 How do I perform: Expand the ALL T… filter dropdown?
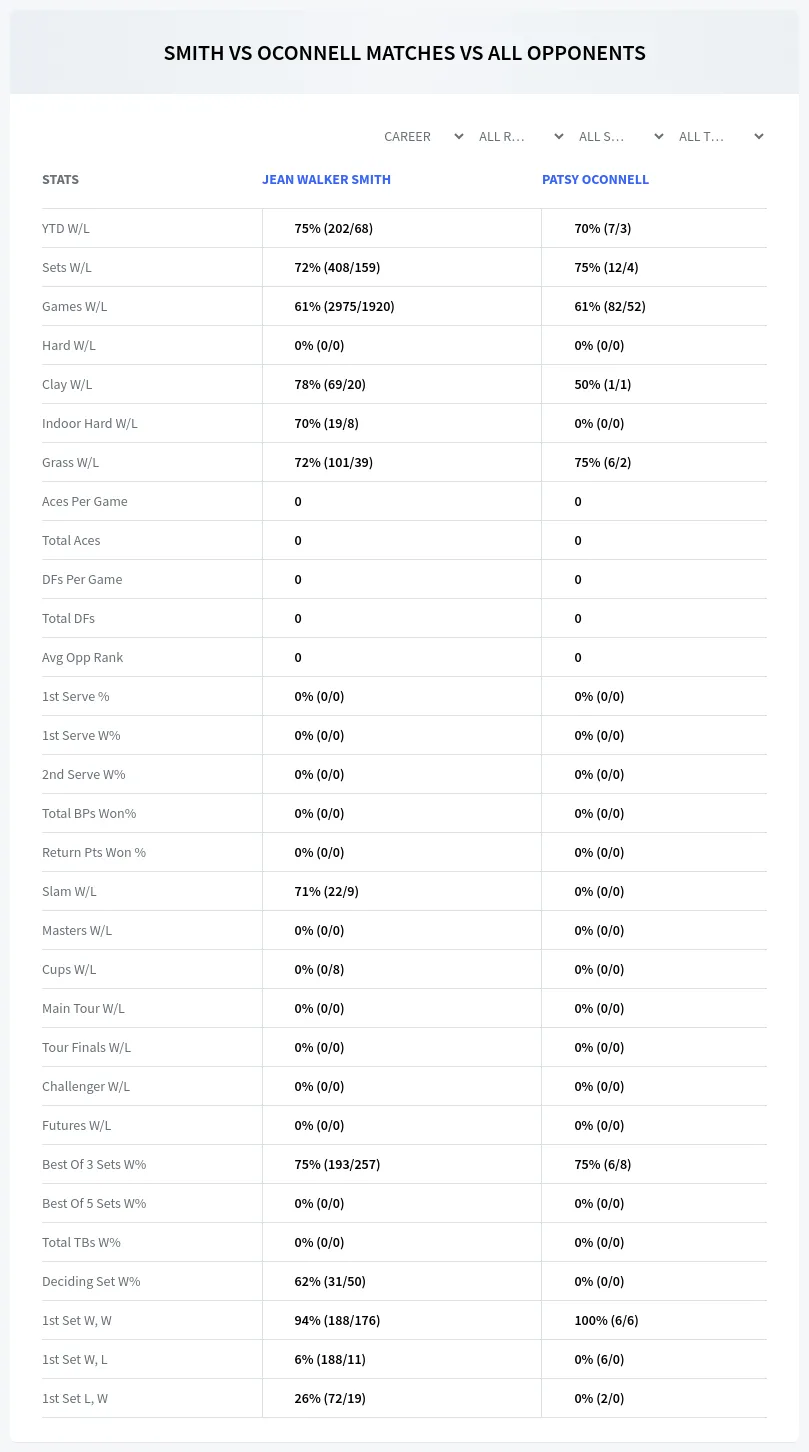720,137
